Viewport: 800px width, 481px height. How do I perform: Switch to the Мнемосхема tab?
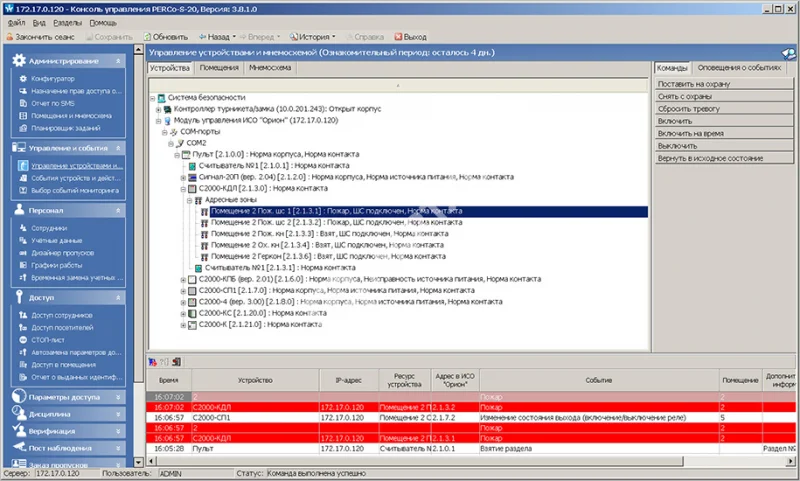(x=269, y=68)
